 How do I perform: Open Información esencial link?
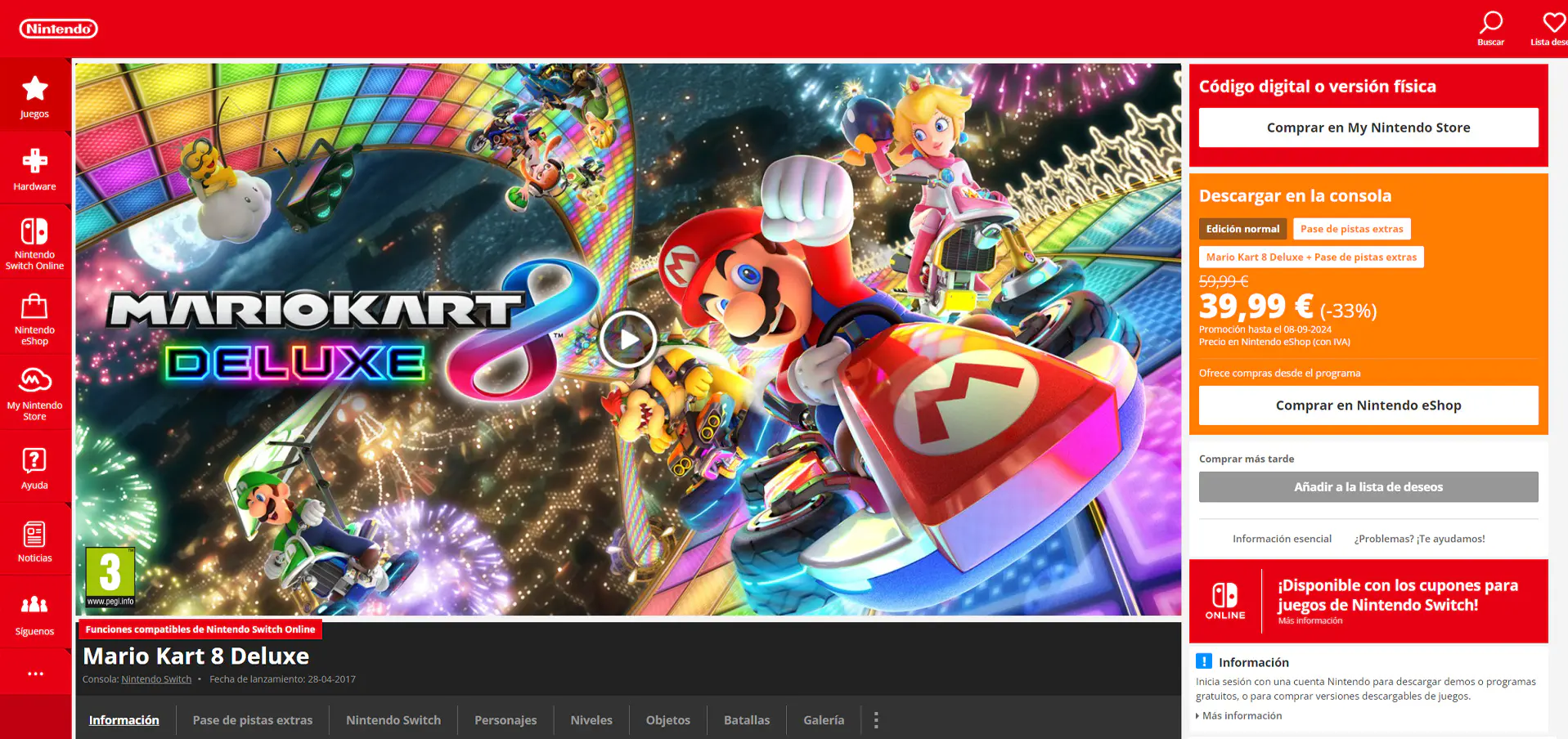pos(1282,539)
